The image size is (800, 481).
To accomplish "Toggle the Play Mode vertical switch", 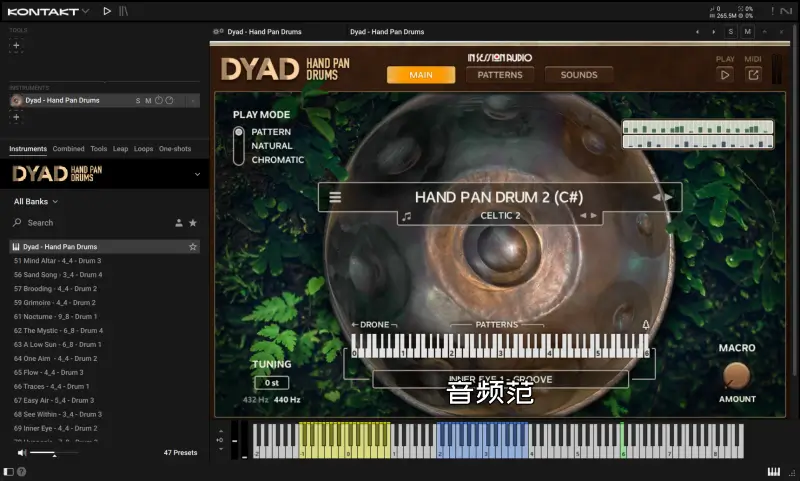I will [238, 146].
